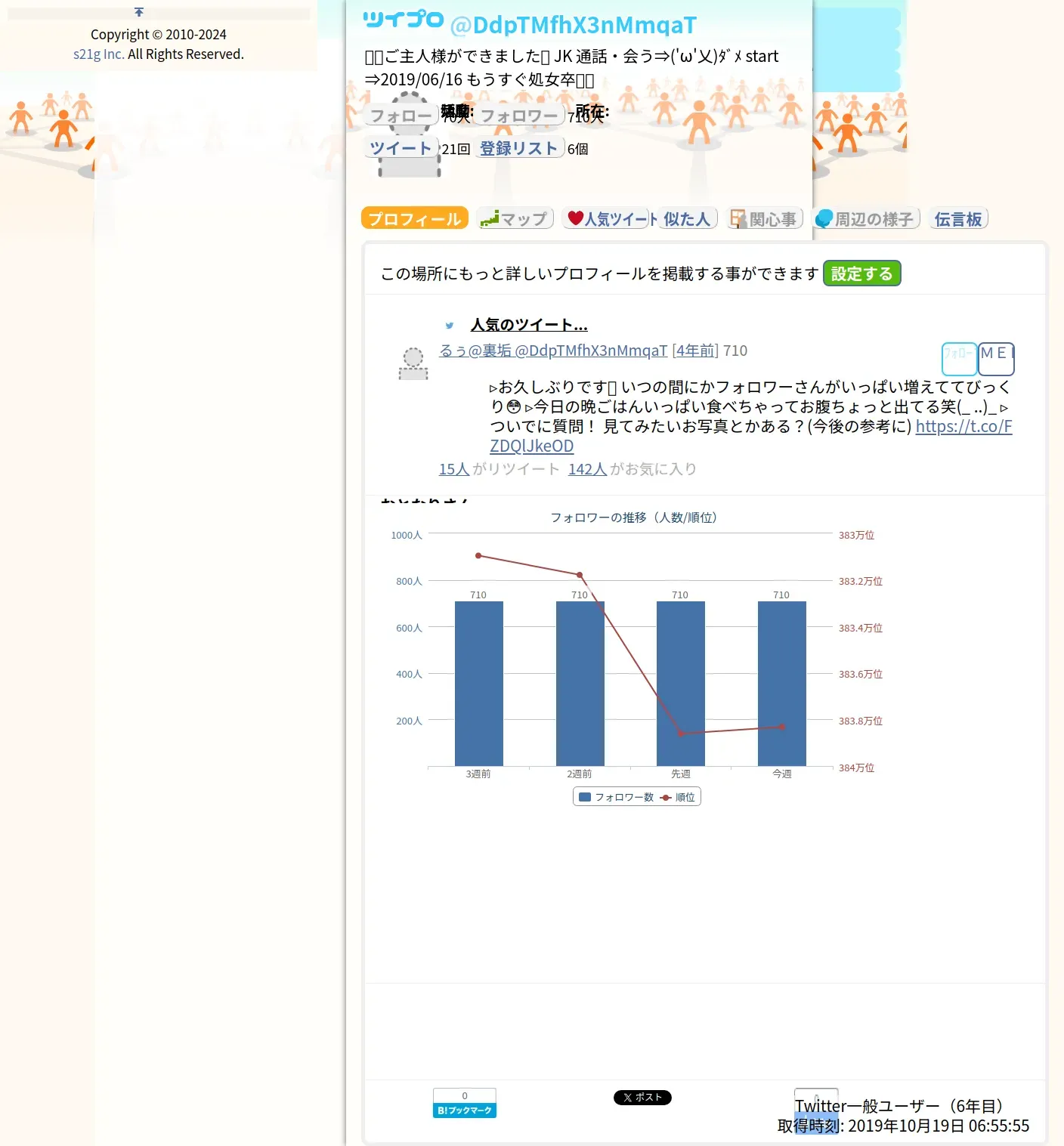
Task: Toggle the 順位 series in the chart legend
Action: [x=678, y=797]
